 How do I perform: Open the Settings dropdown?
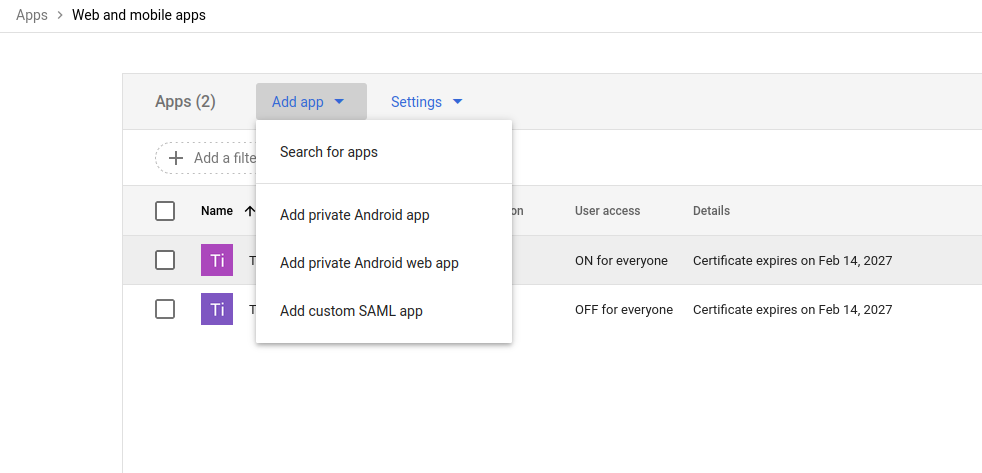click(426, 102)
